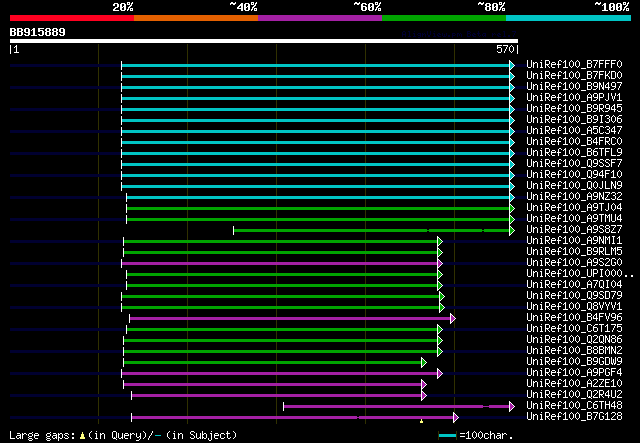640x443 pixels.
Task: Click the purple alignment bar for UniRef100_A9S2G0
Action: point(280,264)
